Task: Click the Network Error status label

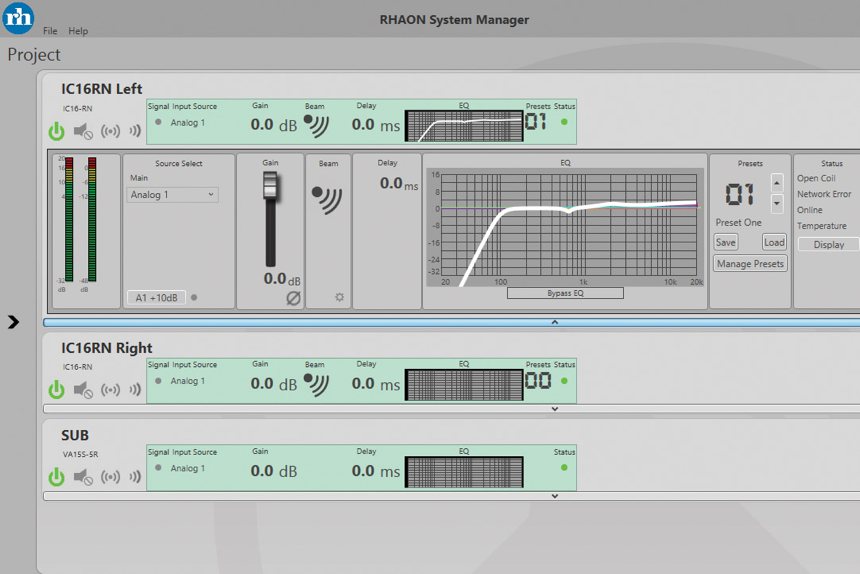Action: tap(824, 194)
